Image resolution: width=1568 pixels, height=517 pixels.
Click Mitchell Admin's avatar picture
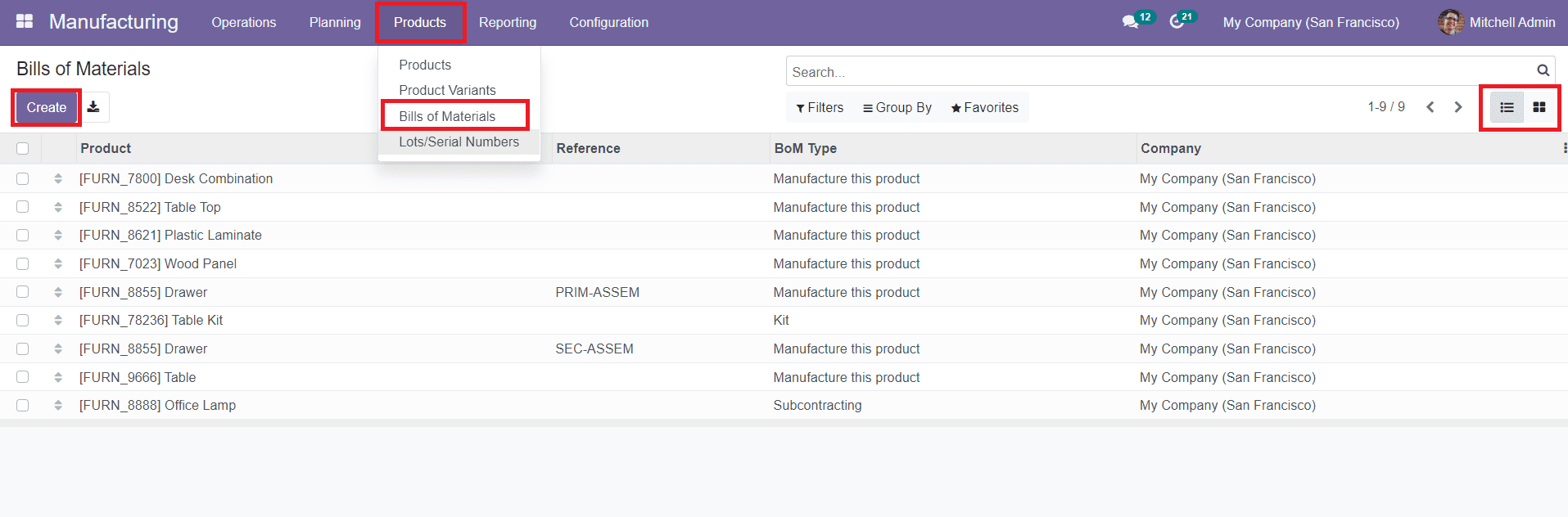tap(1451, 22)
